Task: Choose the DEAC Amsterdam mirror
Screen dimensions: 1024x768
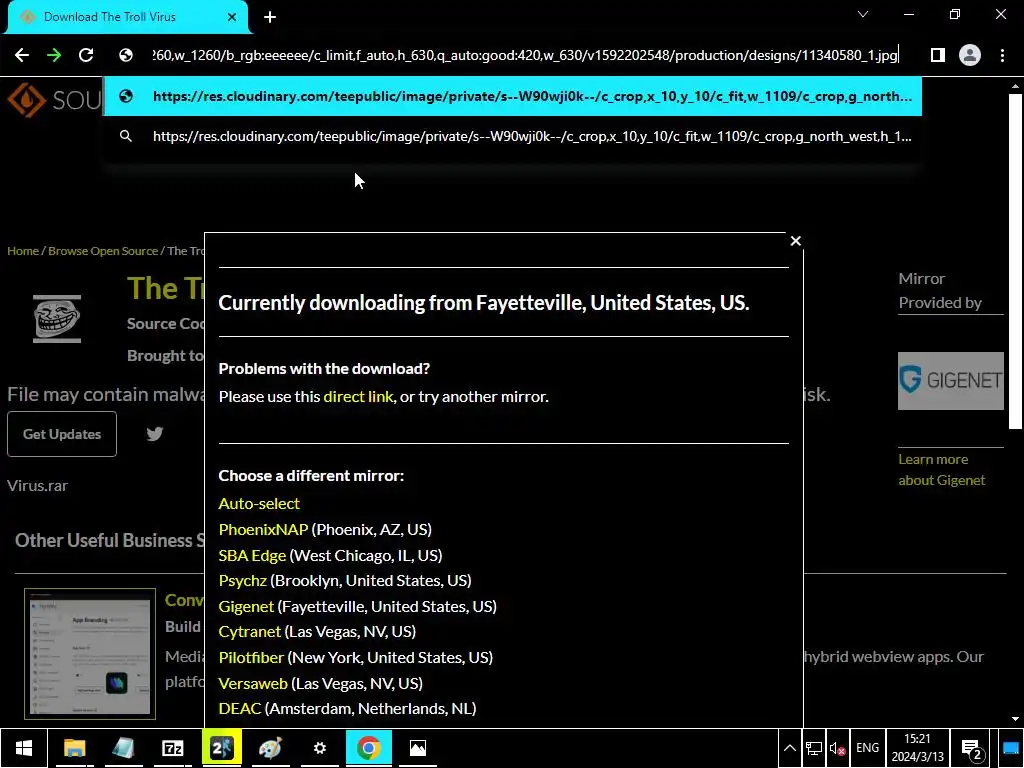Action: [x=240, y=709]
